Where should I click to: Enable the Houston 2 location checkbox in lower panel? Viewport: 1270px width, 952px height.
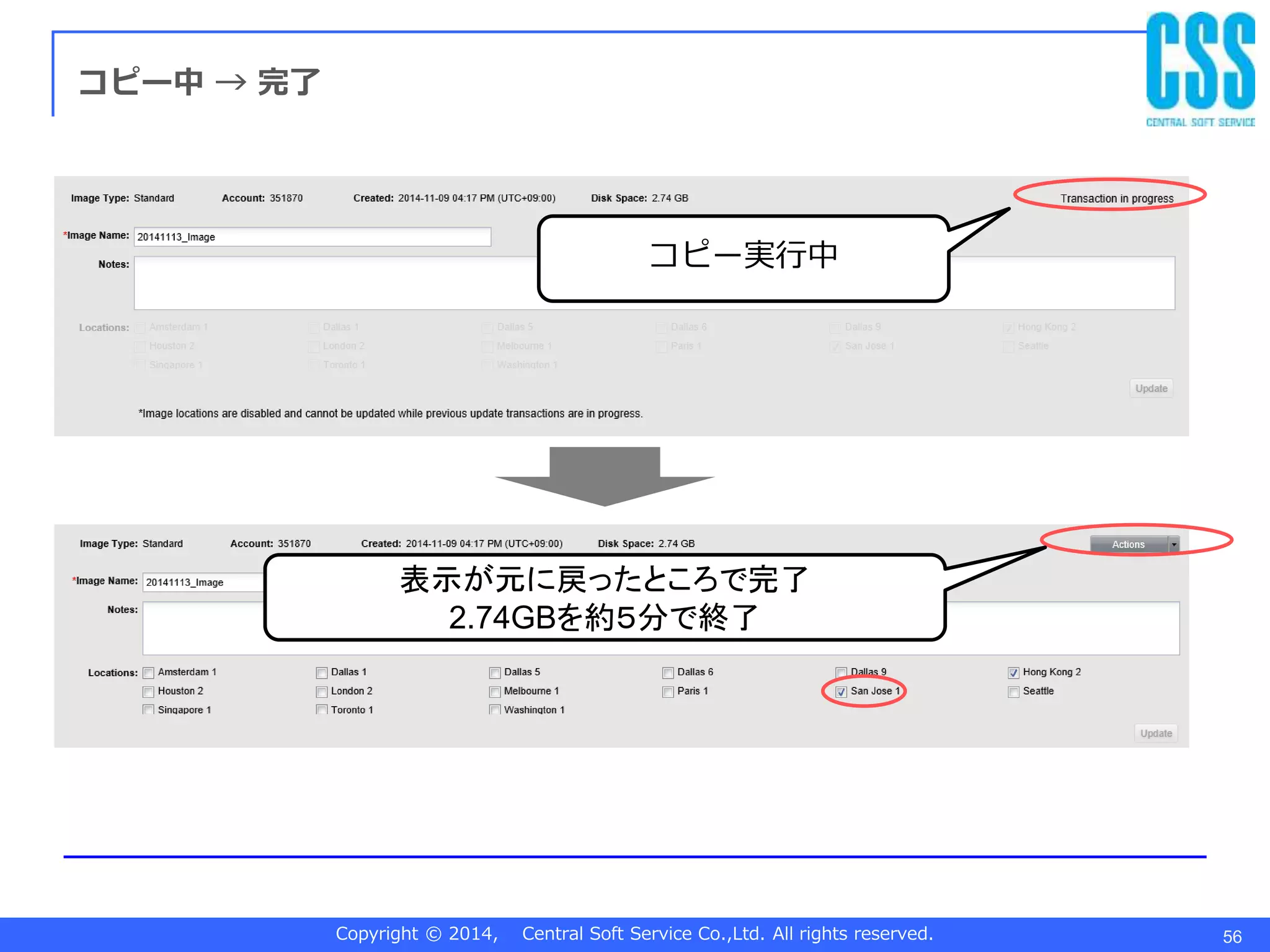click(x=148, y=692)
